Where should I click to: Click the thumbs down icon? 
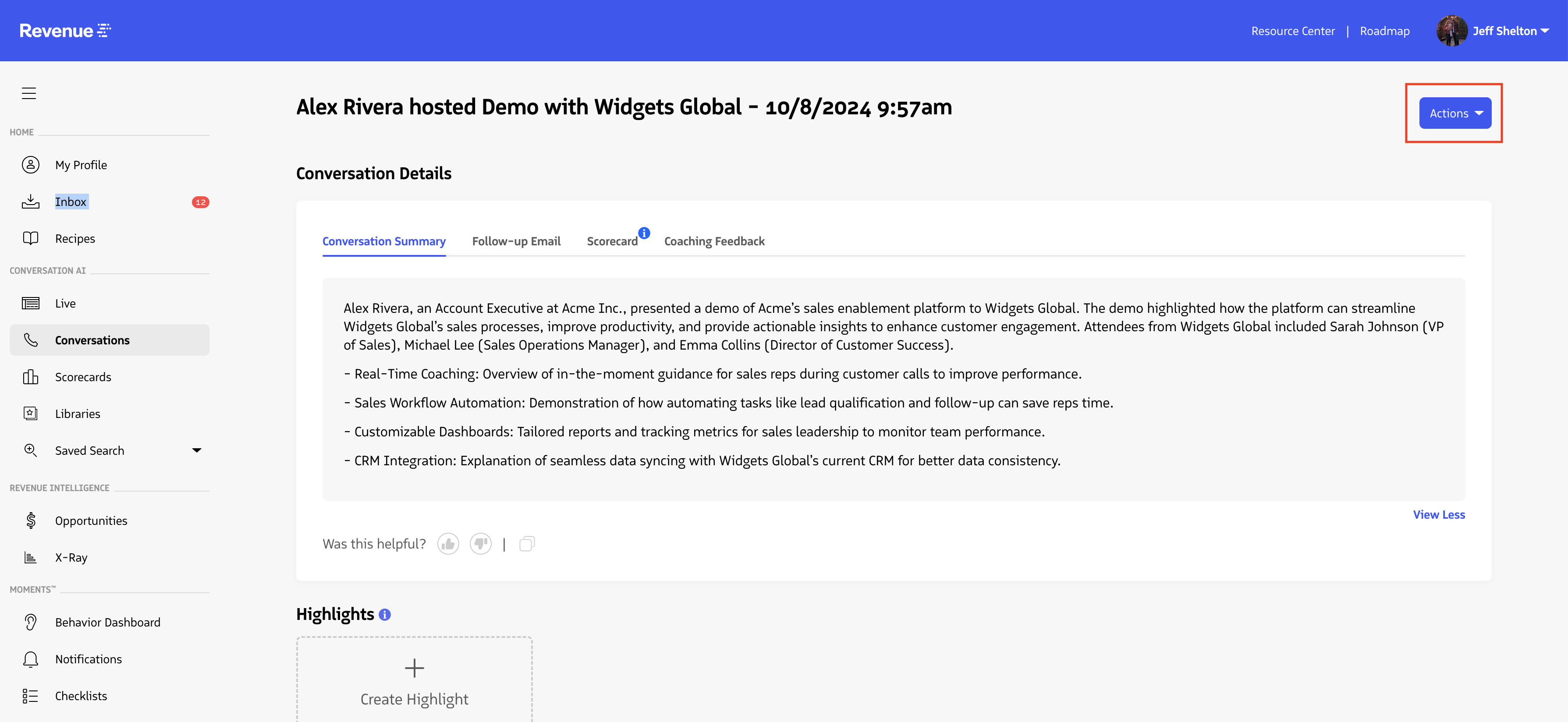(480, 544)
